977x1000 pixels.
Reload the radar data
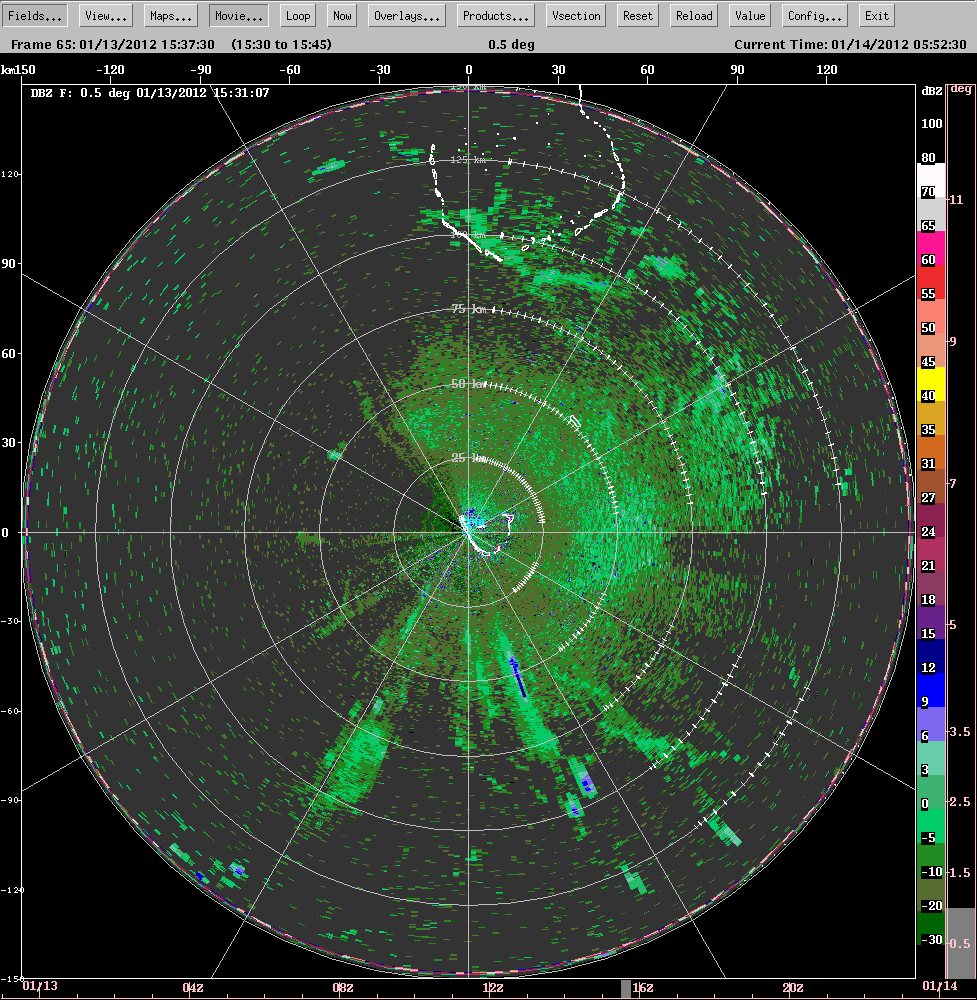pos(693,15)
